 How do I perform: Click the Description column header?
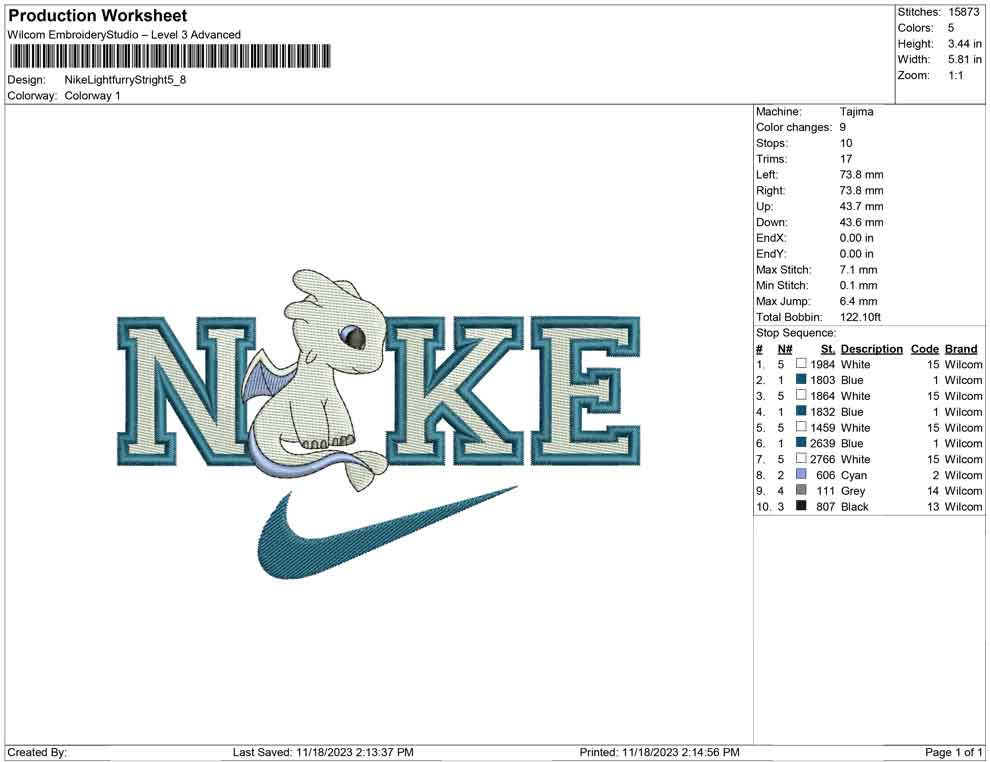872,348
